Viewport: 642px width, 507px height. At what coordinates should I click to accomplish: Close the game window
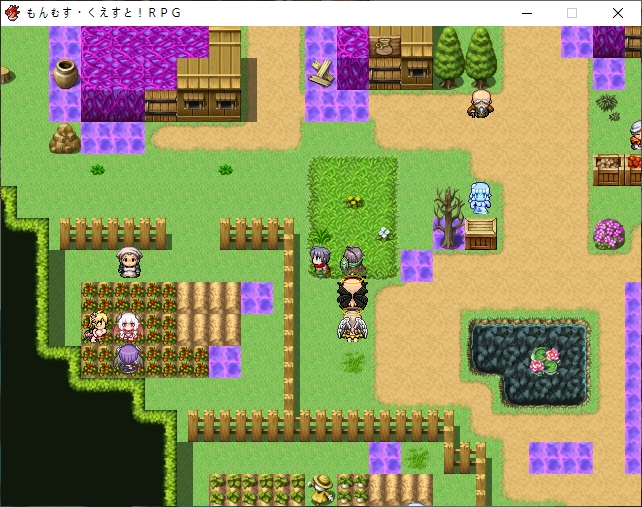[618, 13]
